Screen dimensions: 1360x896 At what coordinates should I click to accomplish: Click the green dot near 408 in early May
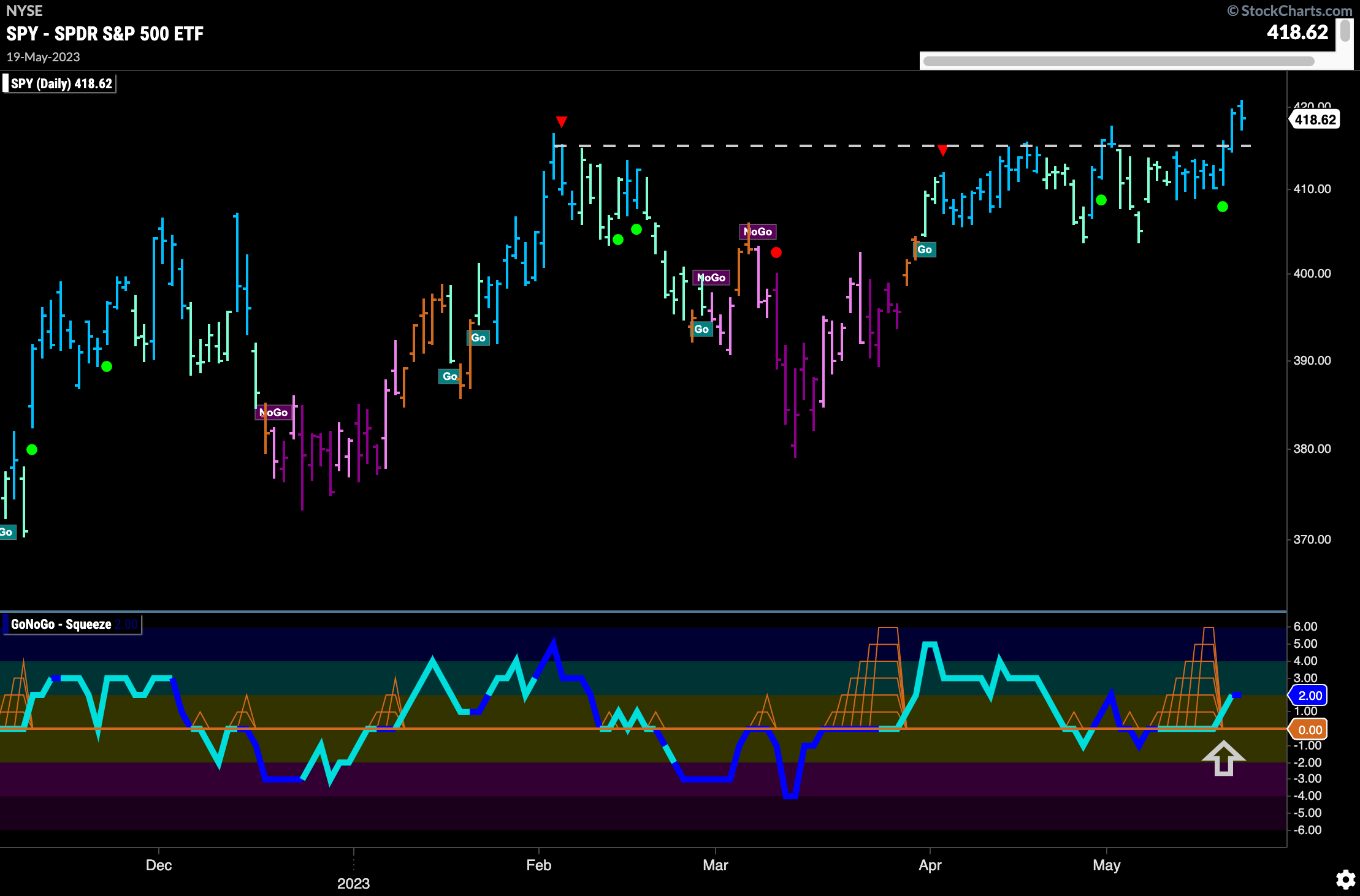pyautogui.click(x=1101, y=200)
